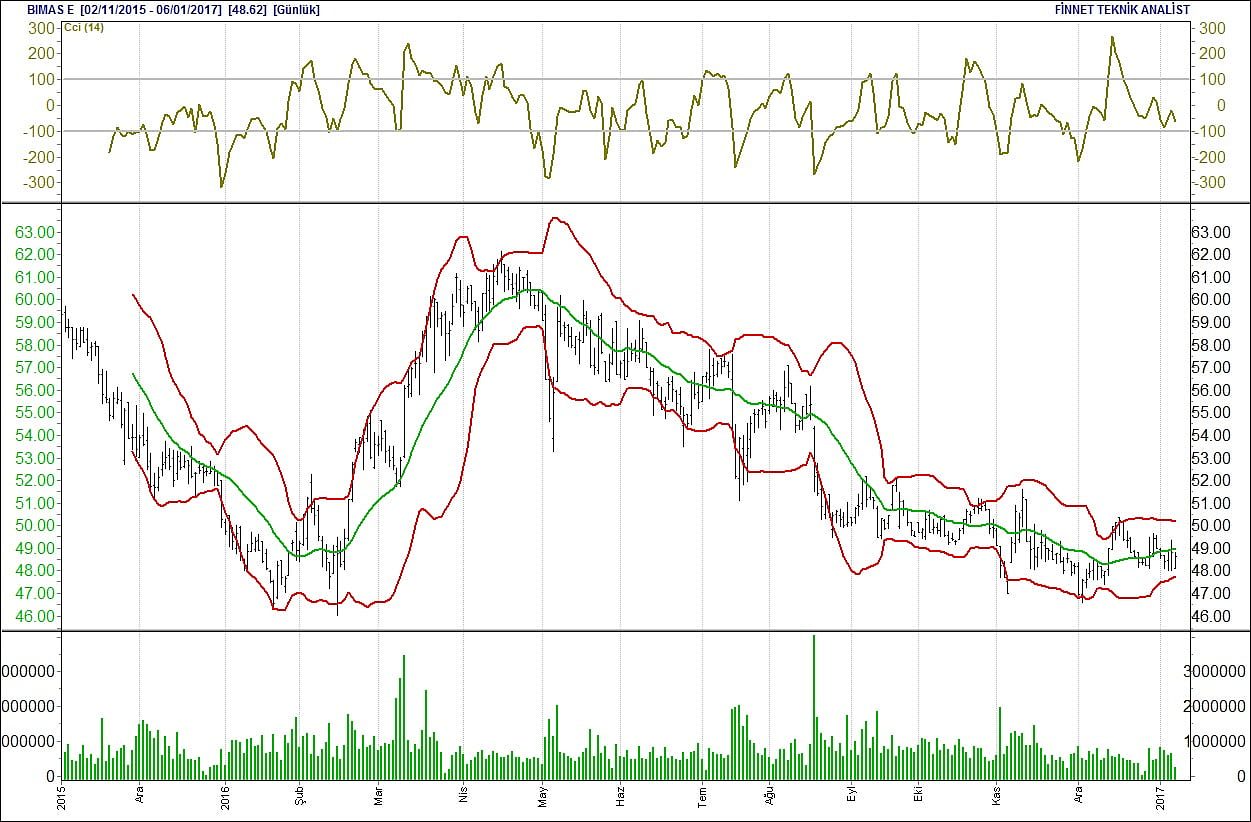The image size is (1251, 822).
Task: Click -300 on the right CCI axis
Action: 1209,182
